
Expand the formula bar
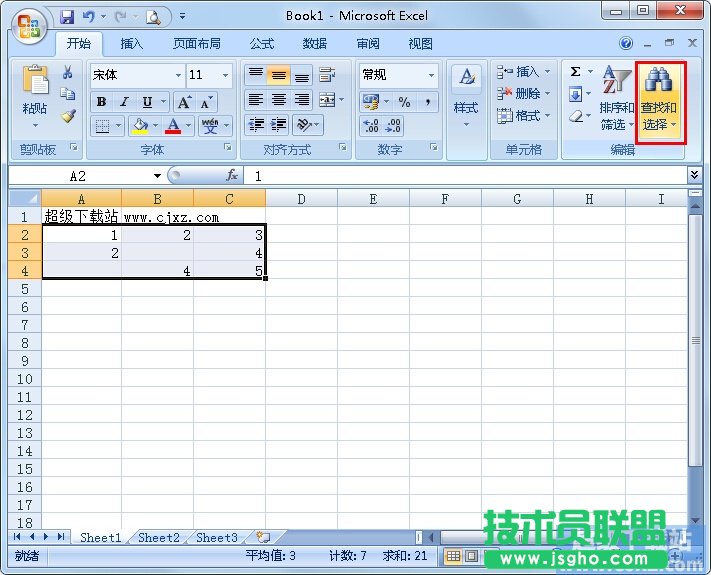(x=694, y=175)
